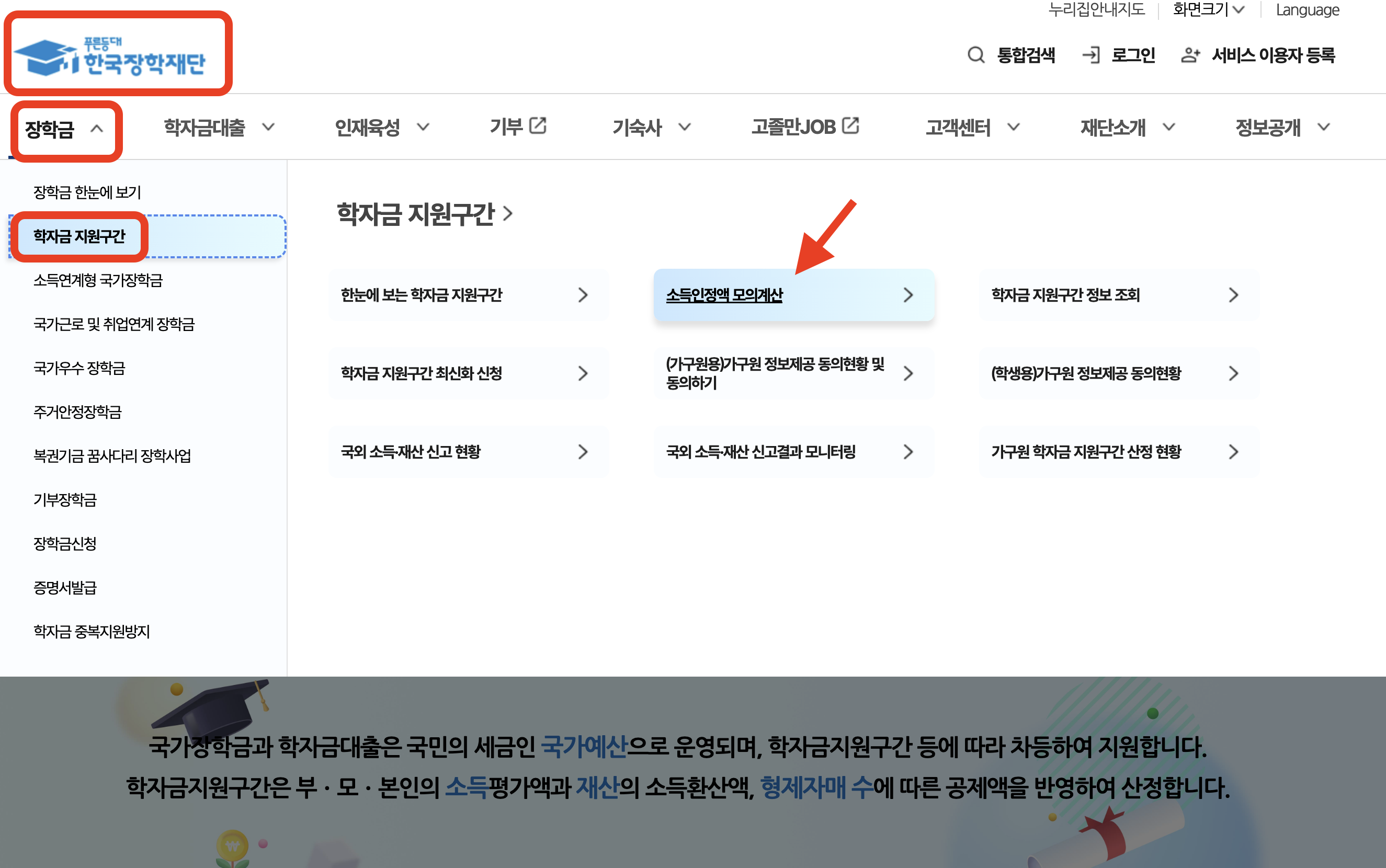The image size is (1386, 868).
Task: Open 학자금 중복지원방지 in the sidebar
Action: point(92,632)
